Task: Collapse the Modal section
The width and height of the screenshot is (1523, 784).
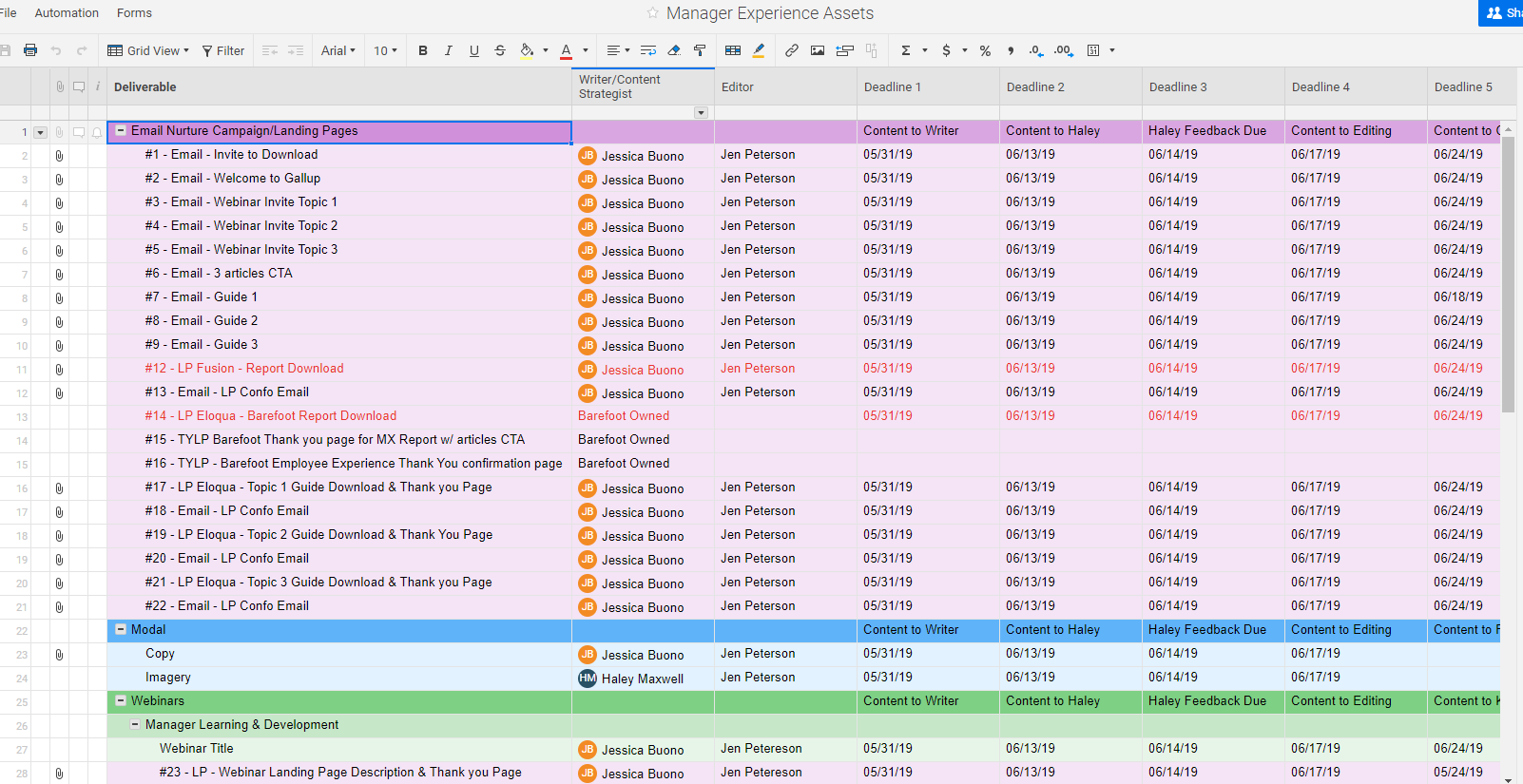Action: click(x=121, y=629)
